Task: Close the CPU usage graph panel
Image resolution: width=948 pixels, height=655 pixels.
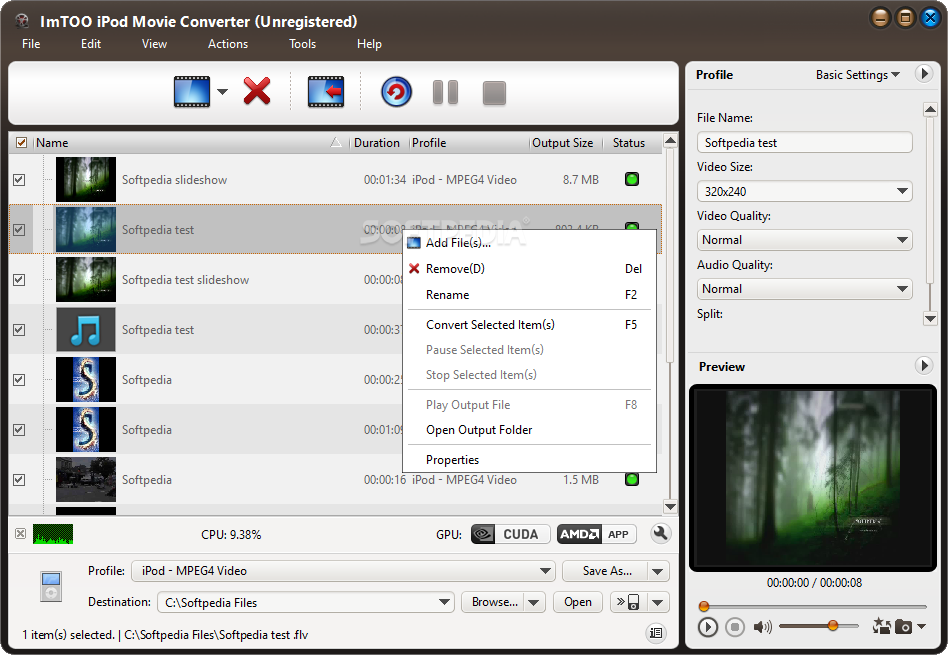Action: coord(21,533)
